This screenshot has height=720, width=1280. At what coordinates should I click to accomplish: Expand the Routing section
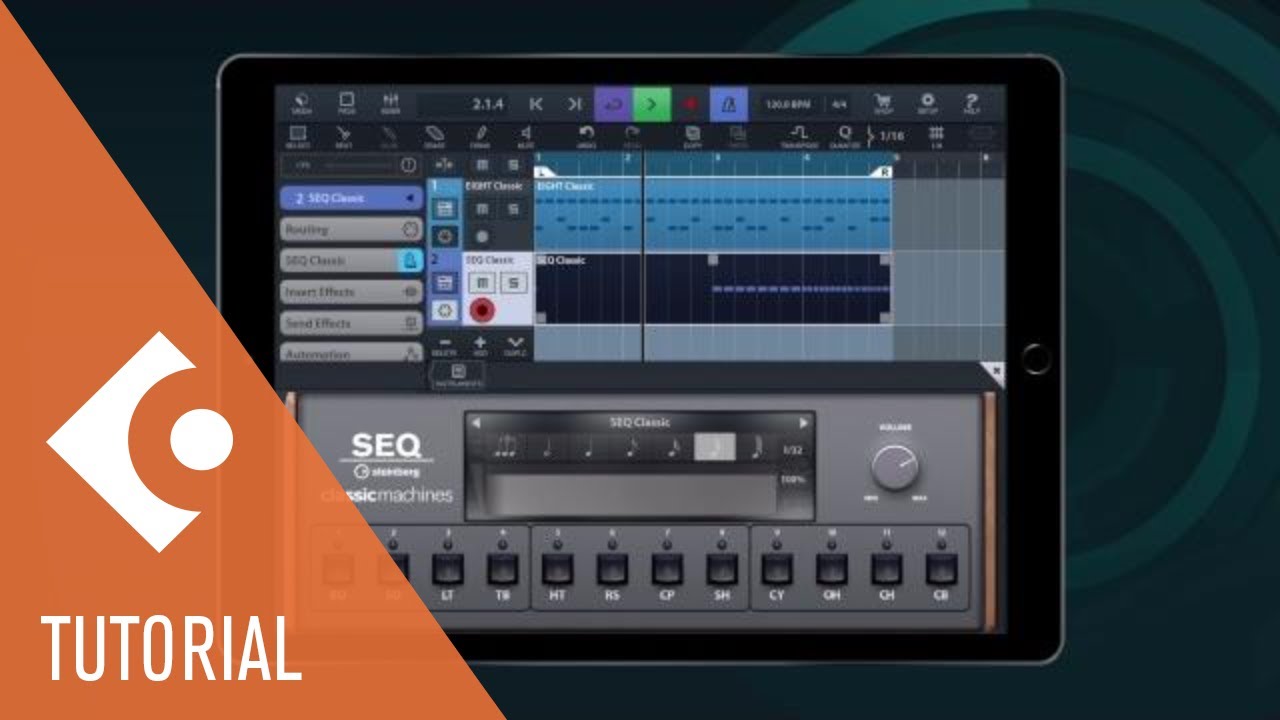click(352, 229)
